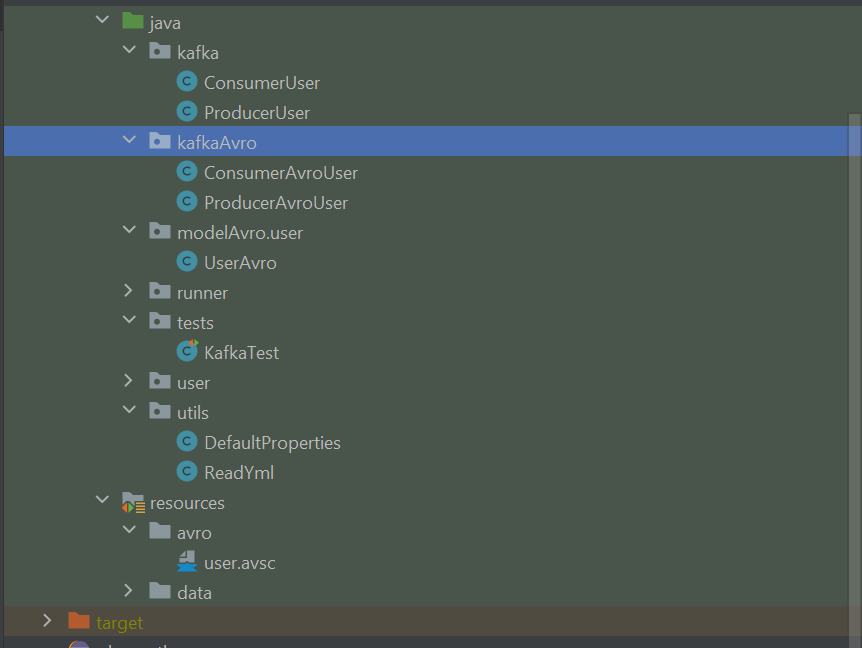862x648 pixels.
Task: Select the runner package name
Action: coord(202,293)
